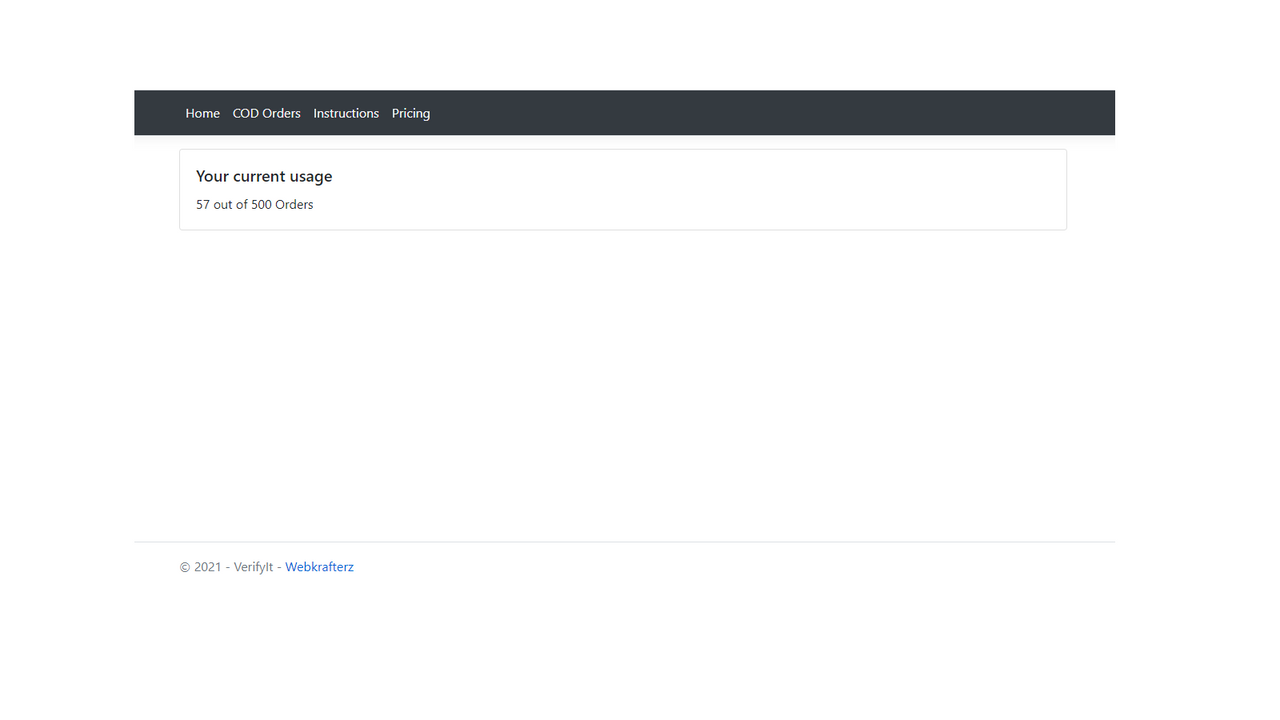
Task: Click the usage summary card
Action: point(622,189)
